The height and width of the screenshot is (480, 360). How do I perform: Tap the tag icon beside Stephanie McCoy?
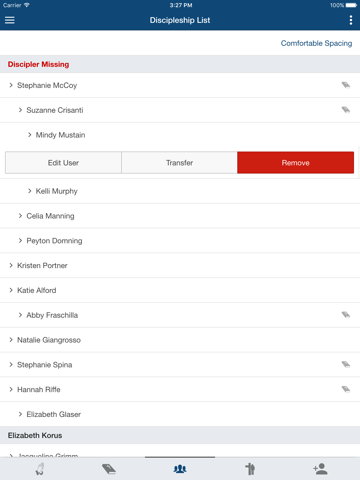coord(346,85)
